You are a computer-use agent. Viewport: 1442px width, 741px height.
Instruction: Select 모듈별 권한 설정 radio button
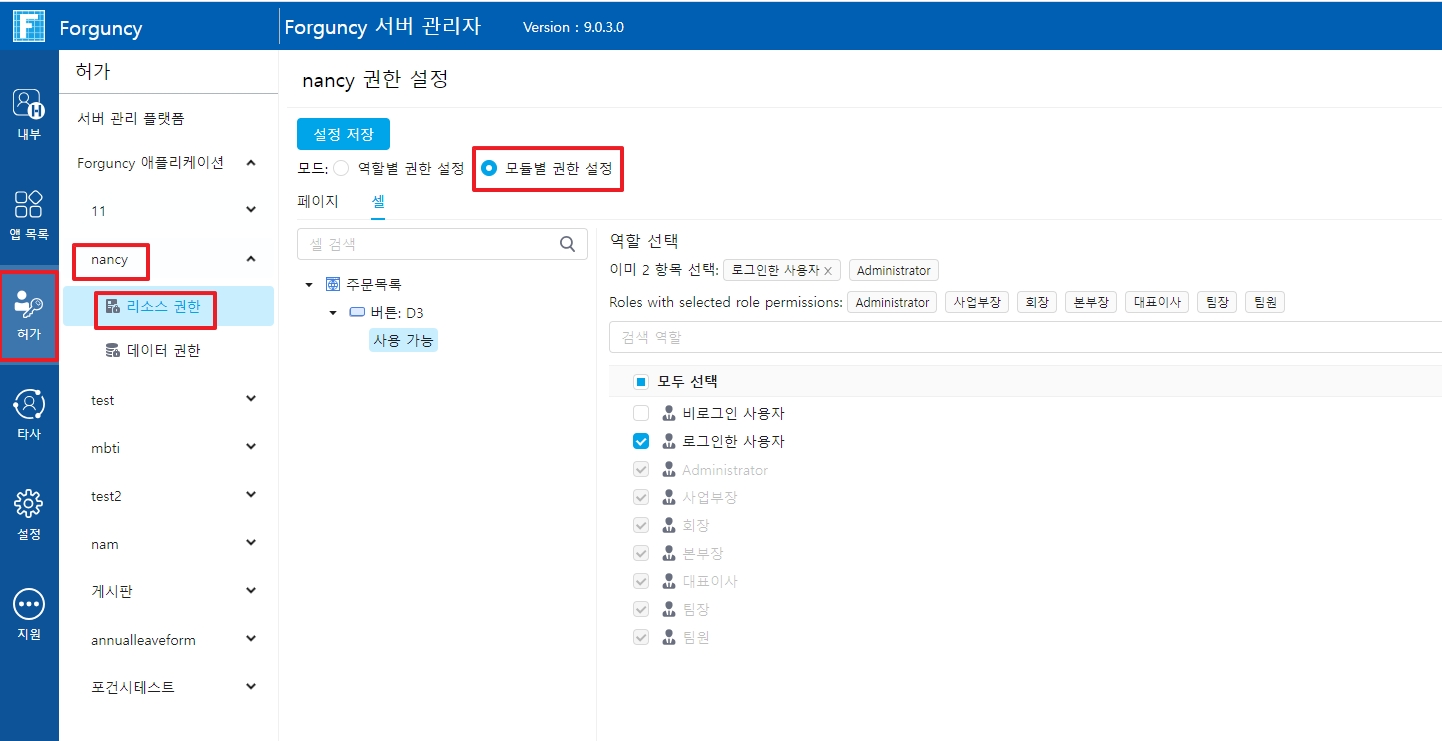[x=489, y=168]
